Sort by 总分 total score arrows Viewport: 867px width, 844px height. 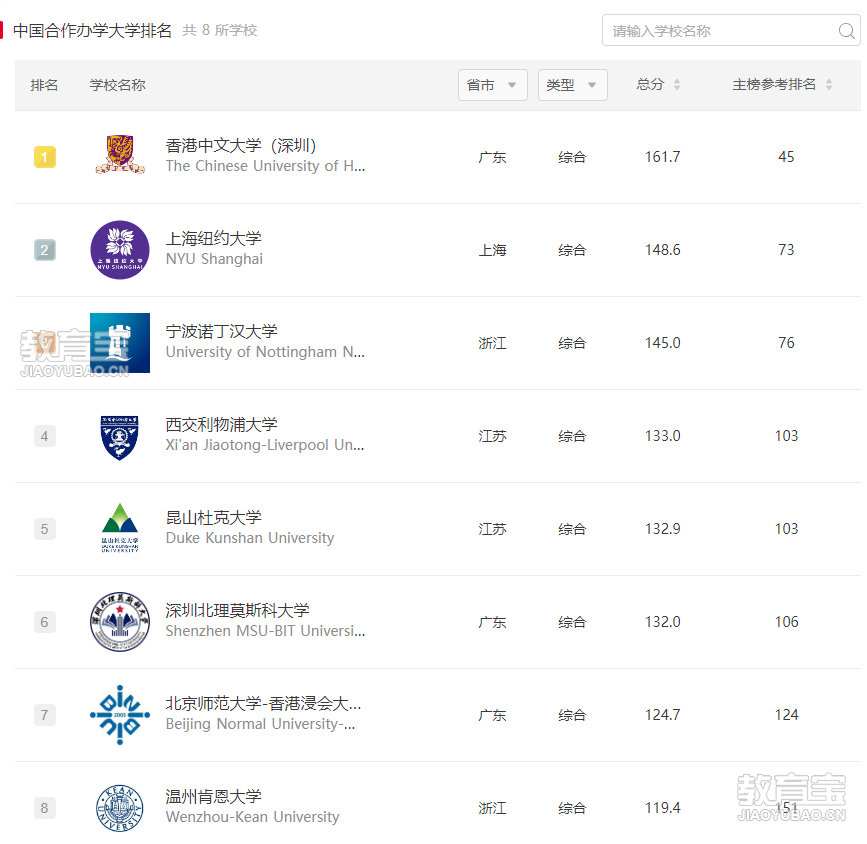[677, 85]
